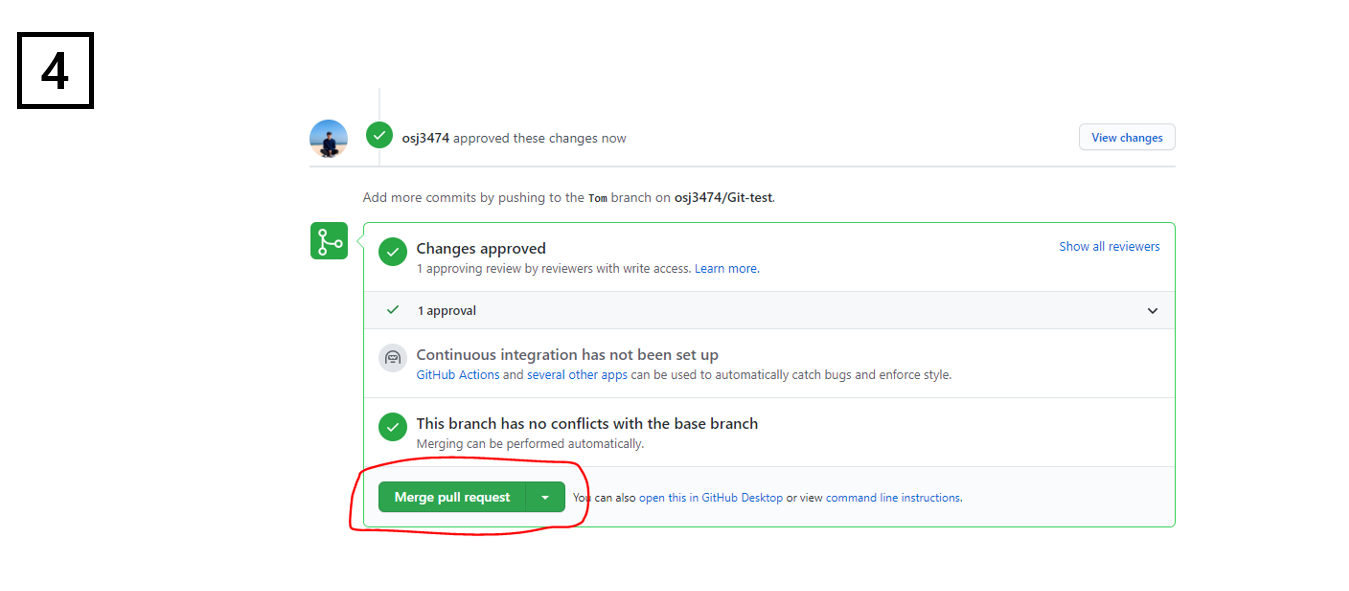Click the osj3474 user avatar
Viewport: 1349px width, 591px height.
pos(329,139)
